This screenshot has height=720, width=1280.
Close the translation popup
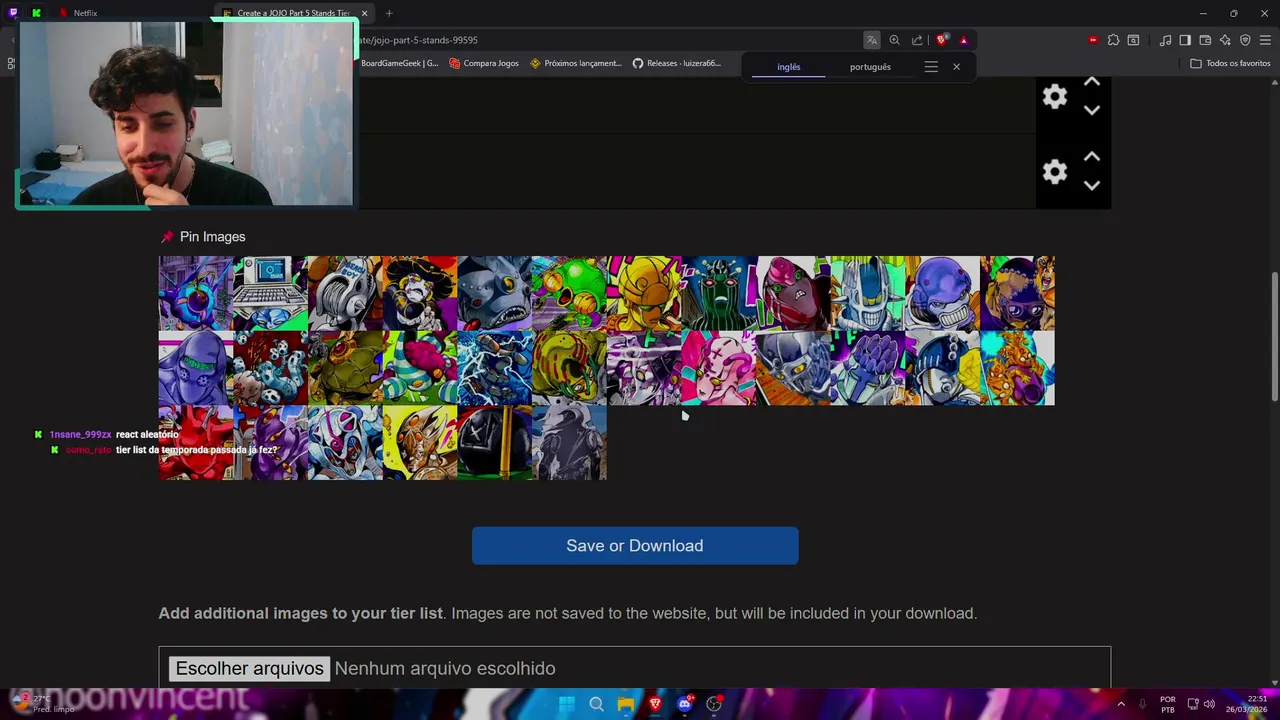[956, 67]
